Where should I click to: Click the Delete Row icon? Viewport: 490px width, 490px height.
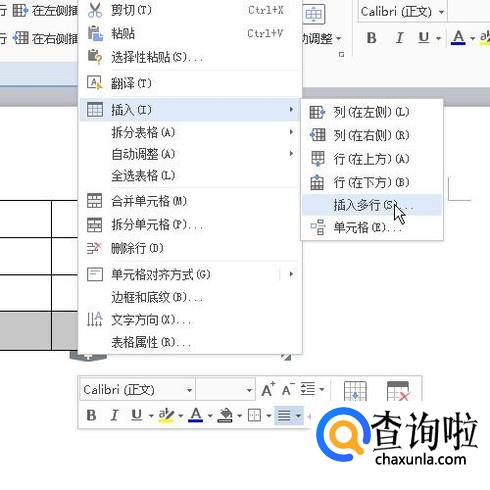click(x=94, y=248)
